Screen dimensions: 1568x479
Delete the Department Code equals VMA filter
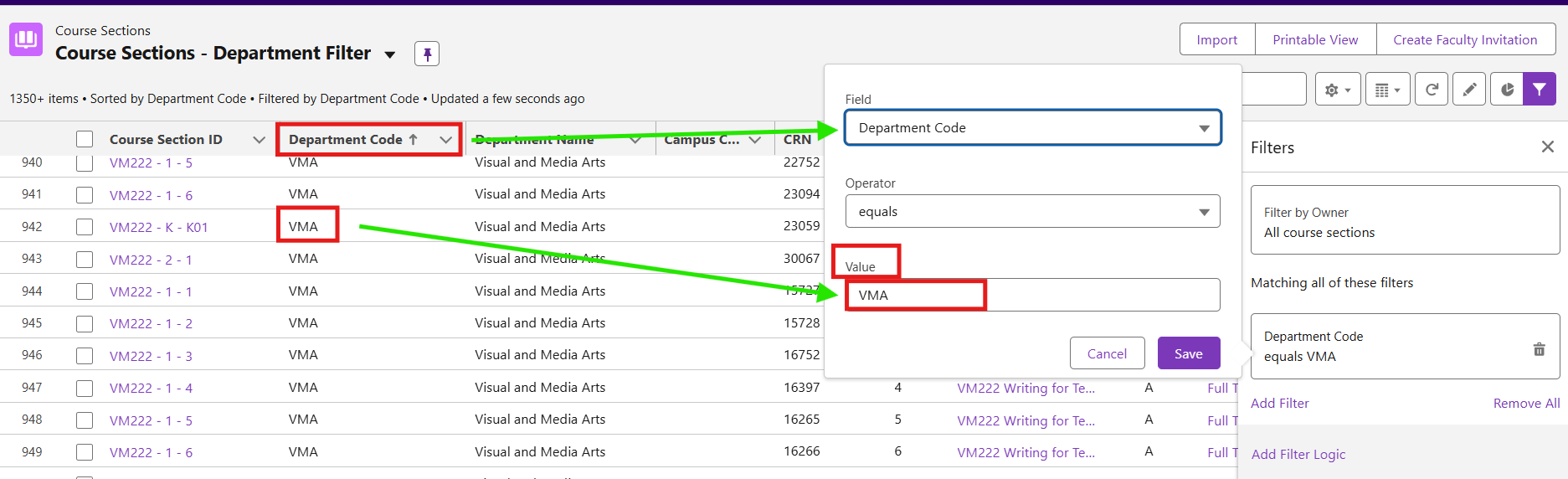point(1539,349)
